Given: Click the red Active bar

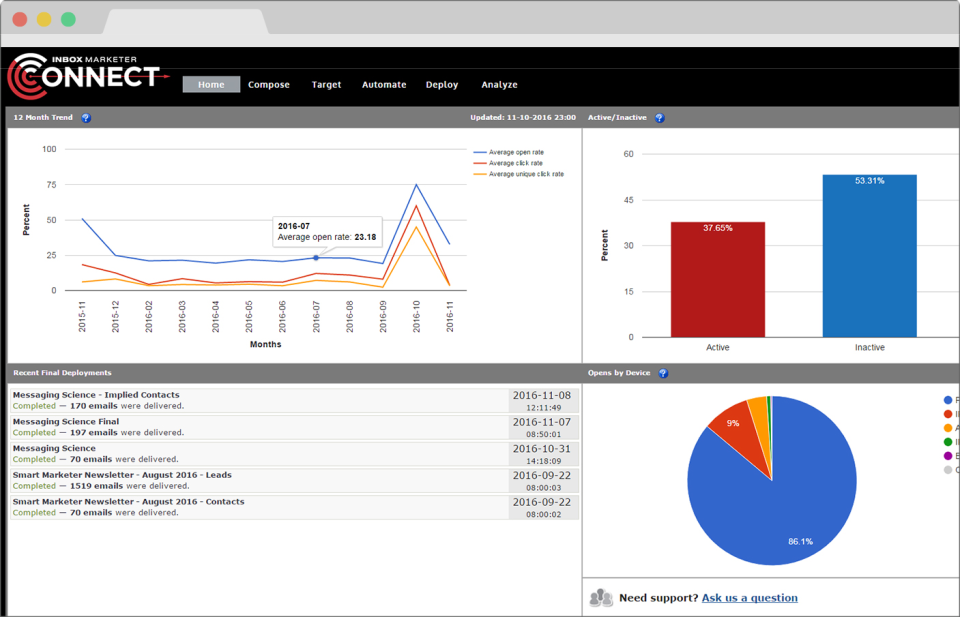Looking at the screenshot, I should click(718, 280).
